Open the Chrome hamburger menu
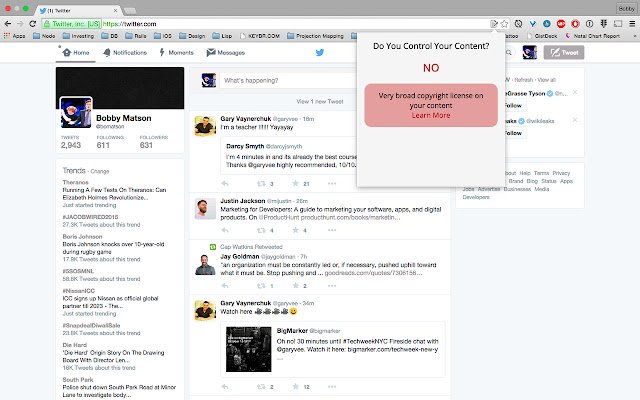The width and height of the screenshot is (640, 400). pos(632,24)
